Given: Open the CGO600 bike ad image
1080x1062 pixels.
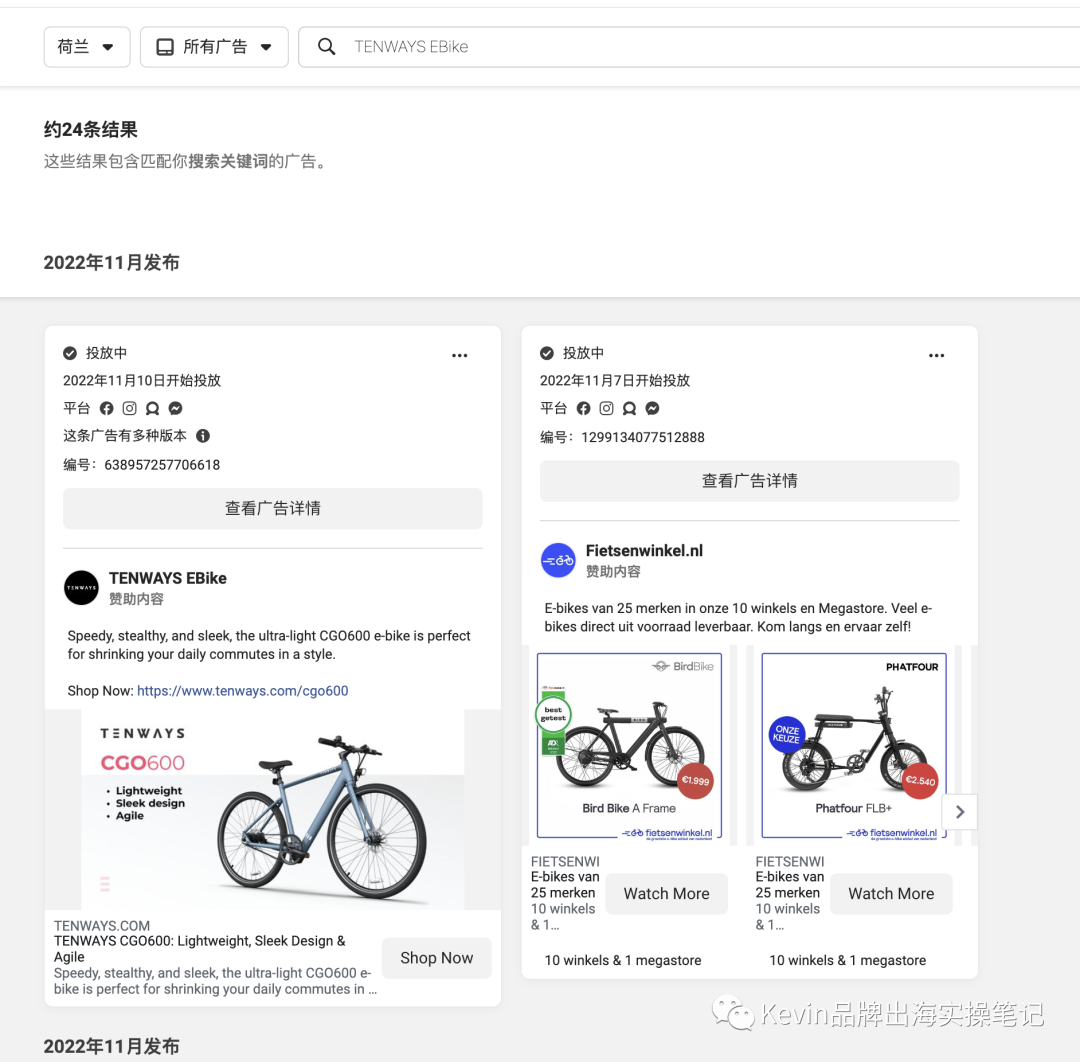Looking at the screenshot, I should click(x=273, y=809).
